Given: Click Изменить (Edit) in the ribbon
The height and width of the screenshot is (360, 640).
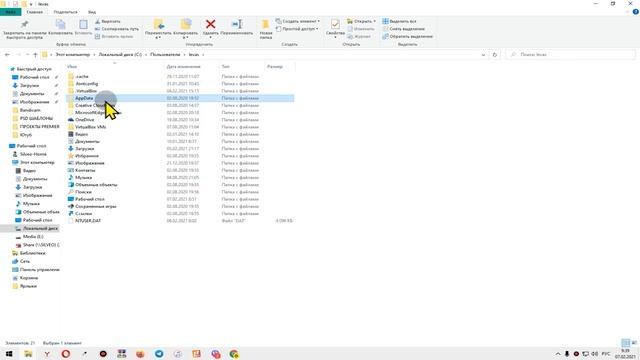Looking at the screenshot, I should tap(361, 29).
